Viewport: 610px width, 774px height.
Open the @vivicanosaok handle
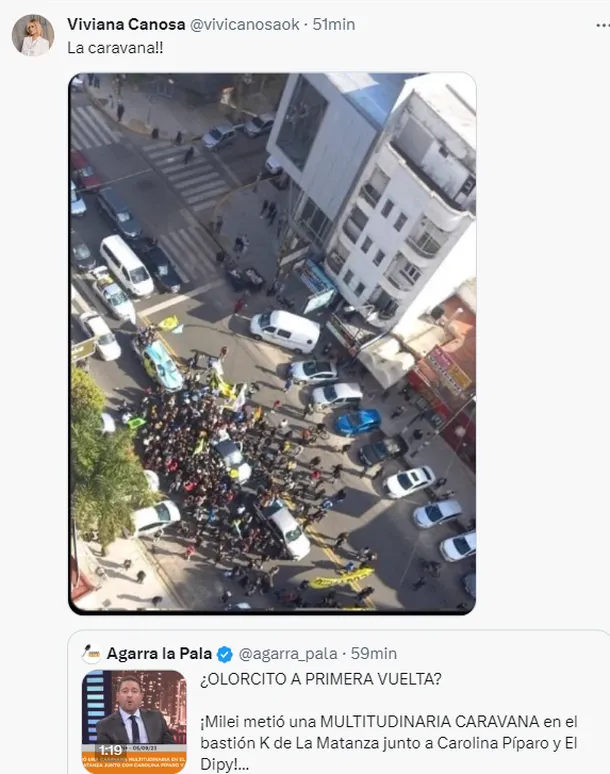(x=245, y=24)
